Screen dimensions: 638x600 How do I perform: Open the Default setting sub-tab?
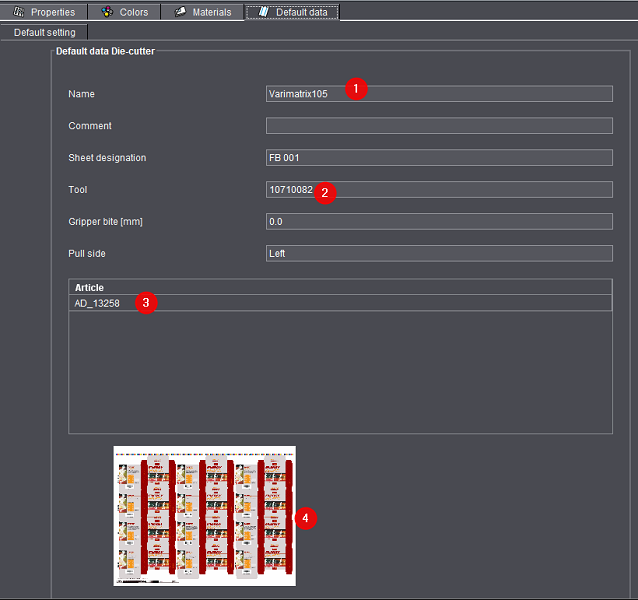pos(44,32)
